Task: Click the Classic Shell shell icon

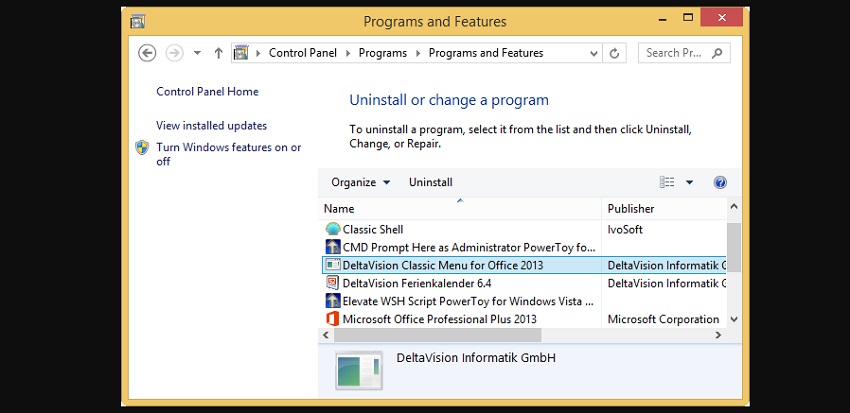Action: click(333, 229)
